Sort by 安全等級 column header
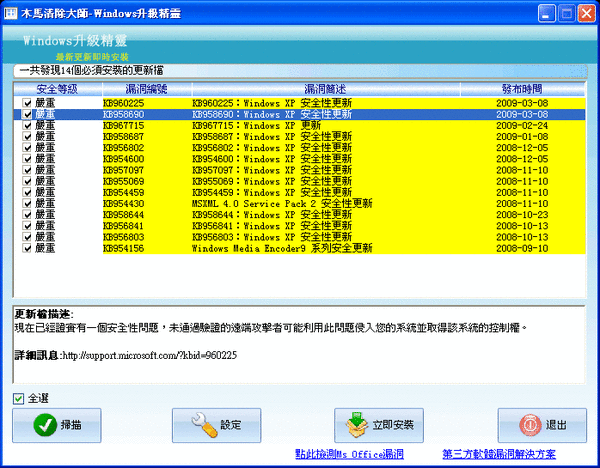600x468 pixels. [x=58, y=89]
